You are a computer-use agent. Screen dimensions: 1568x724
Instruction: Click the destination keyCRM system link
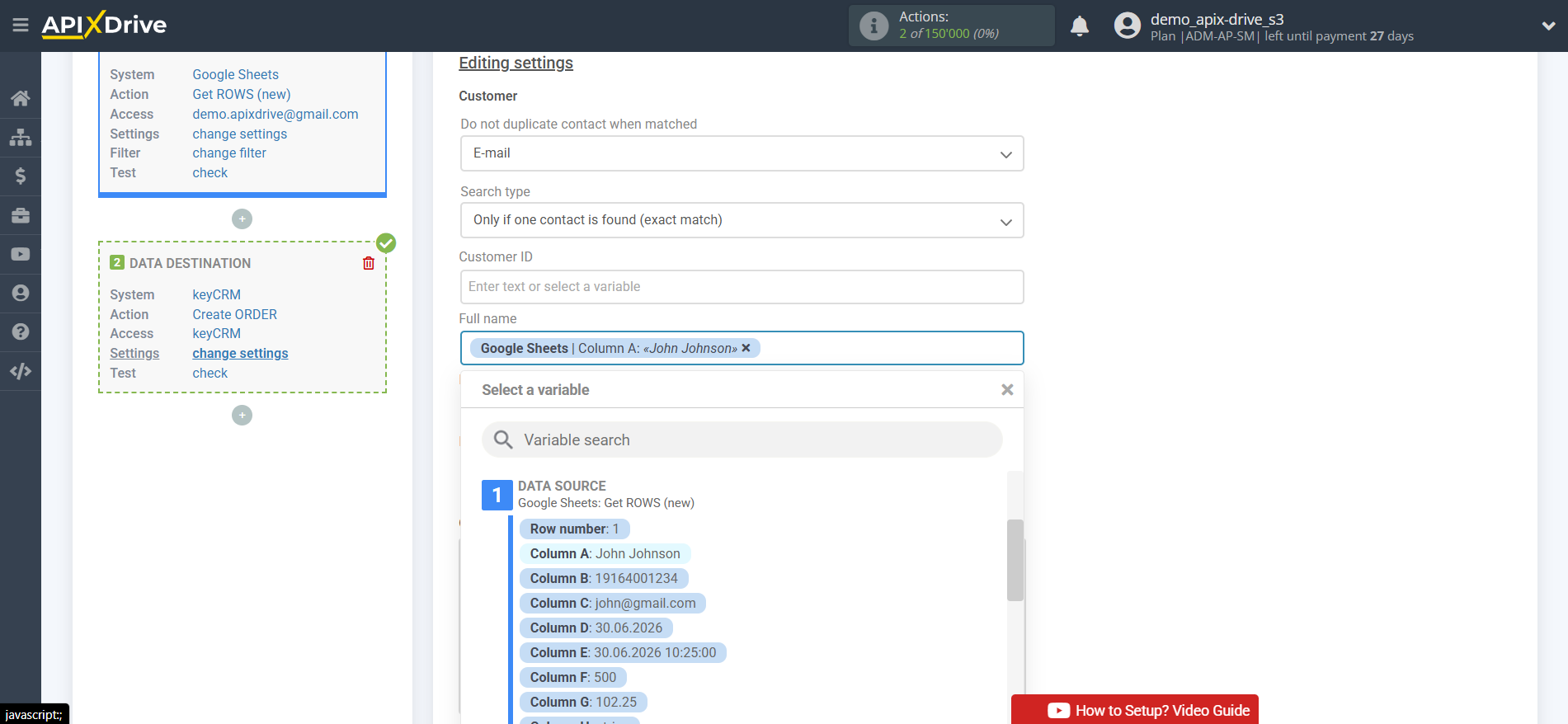217,294
